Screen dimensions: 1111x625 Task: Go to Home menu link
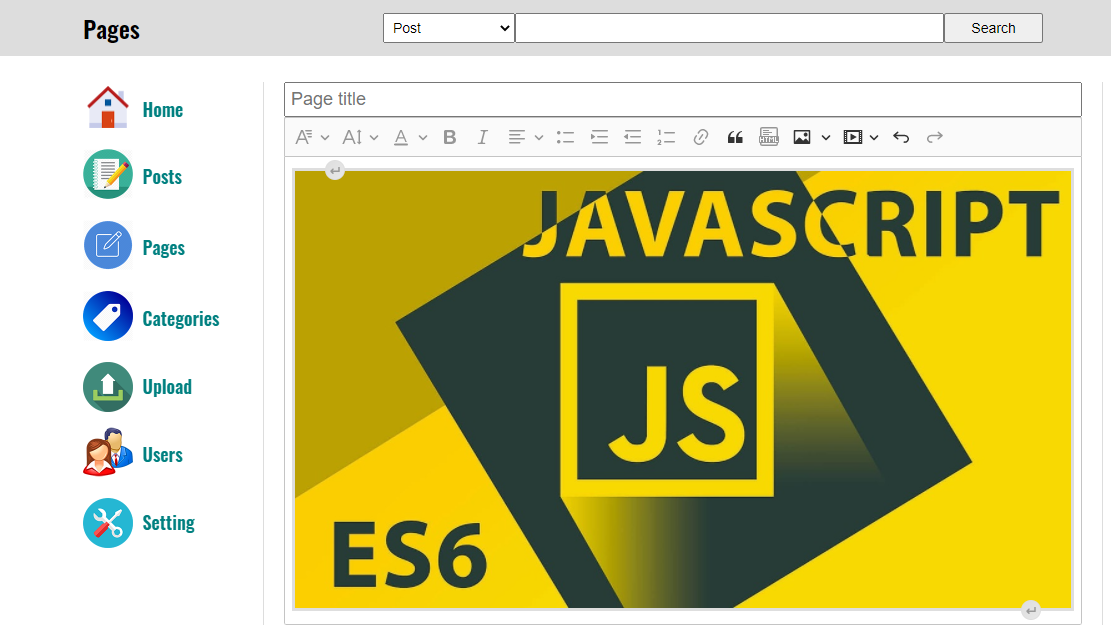(x=163, y=110)
